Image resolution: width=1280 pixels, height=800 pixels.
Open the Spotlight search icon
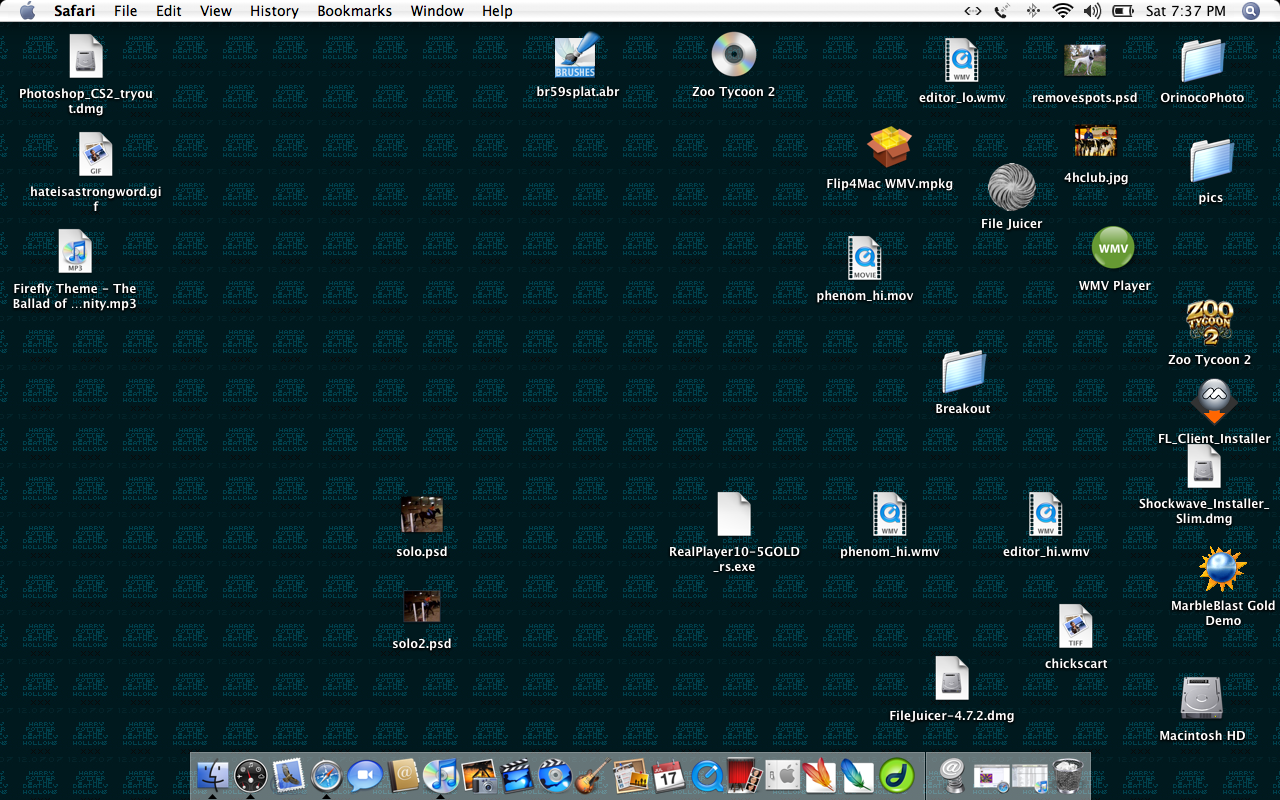pyautogui.click(x=1250, y=11)
